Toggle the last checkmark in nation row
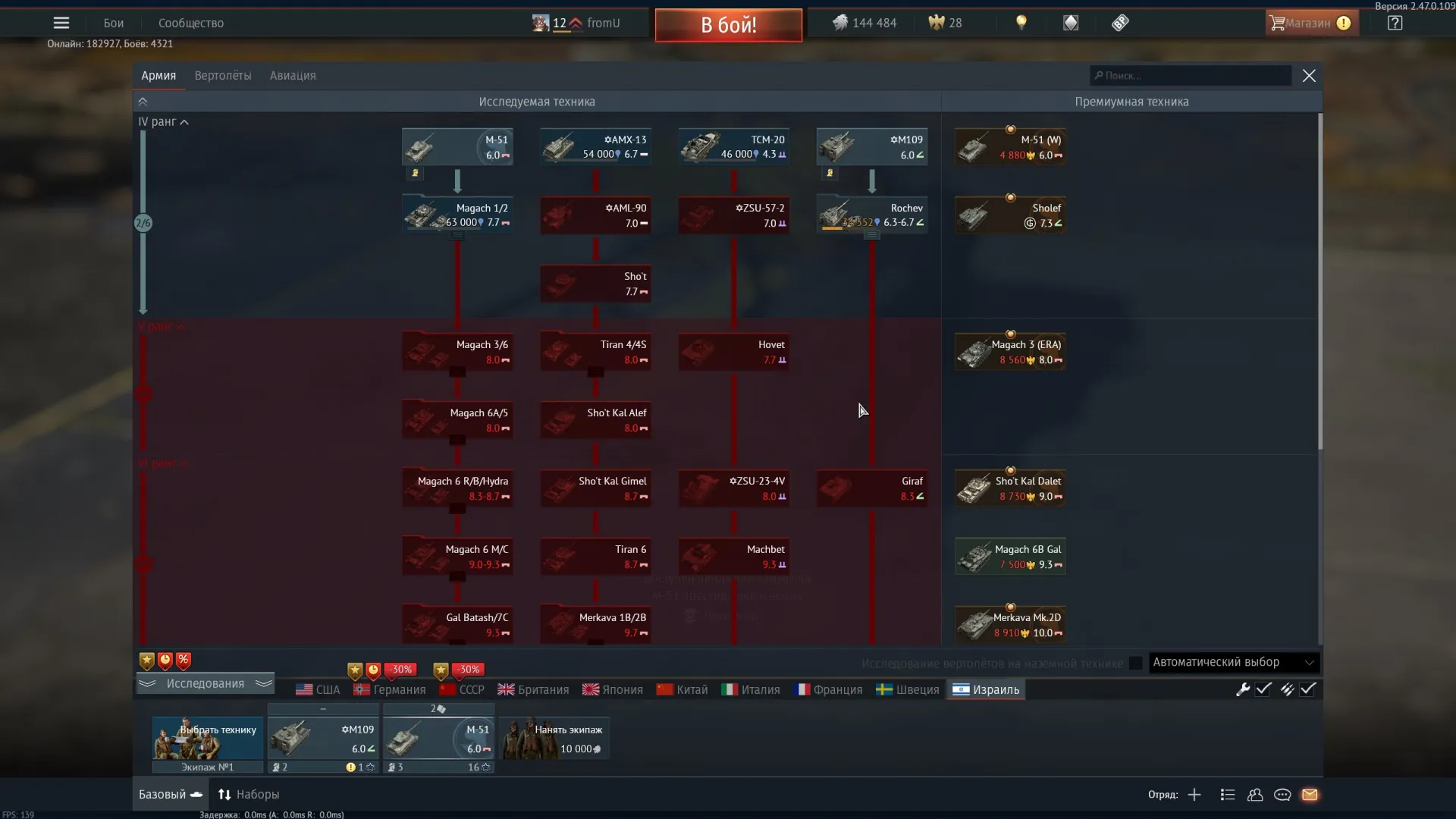This screenshot has width=1456, height=819. [x=1308, y=689]
